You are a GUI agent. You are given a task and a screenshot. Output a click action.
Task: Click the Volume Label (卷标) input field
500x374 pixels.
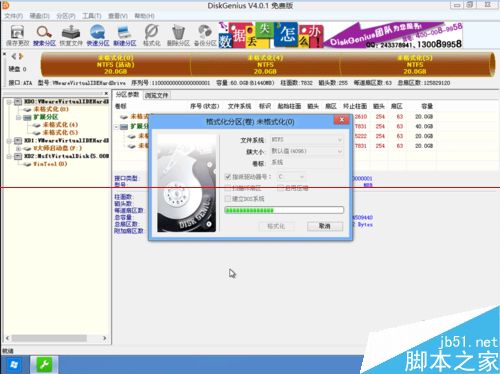307,163
